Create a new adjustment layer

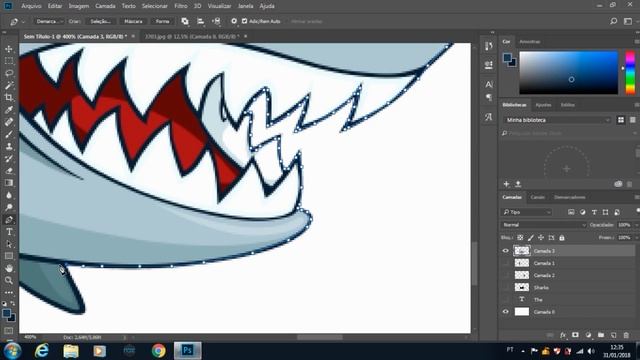[588, 335]
